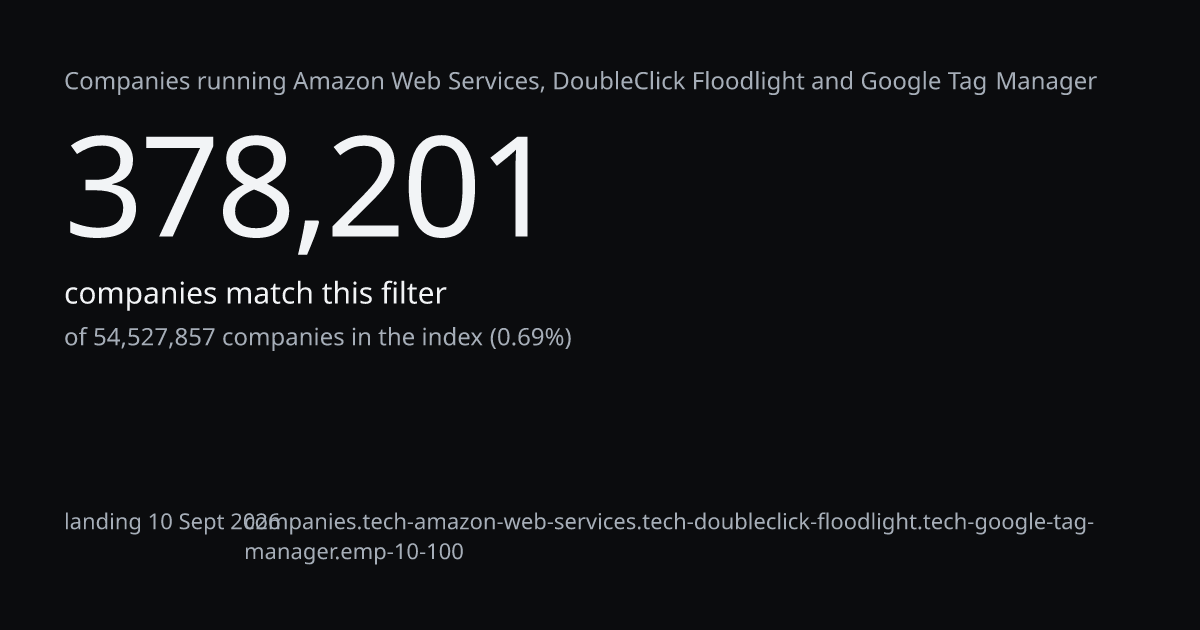This screenshot has height=630, width=1200.
Task: Click 'Google Tag Manager' in the heading
Action: click(978, 82)
